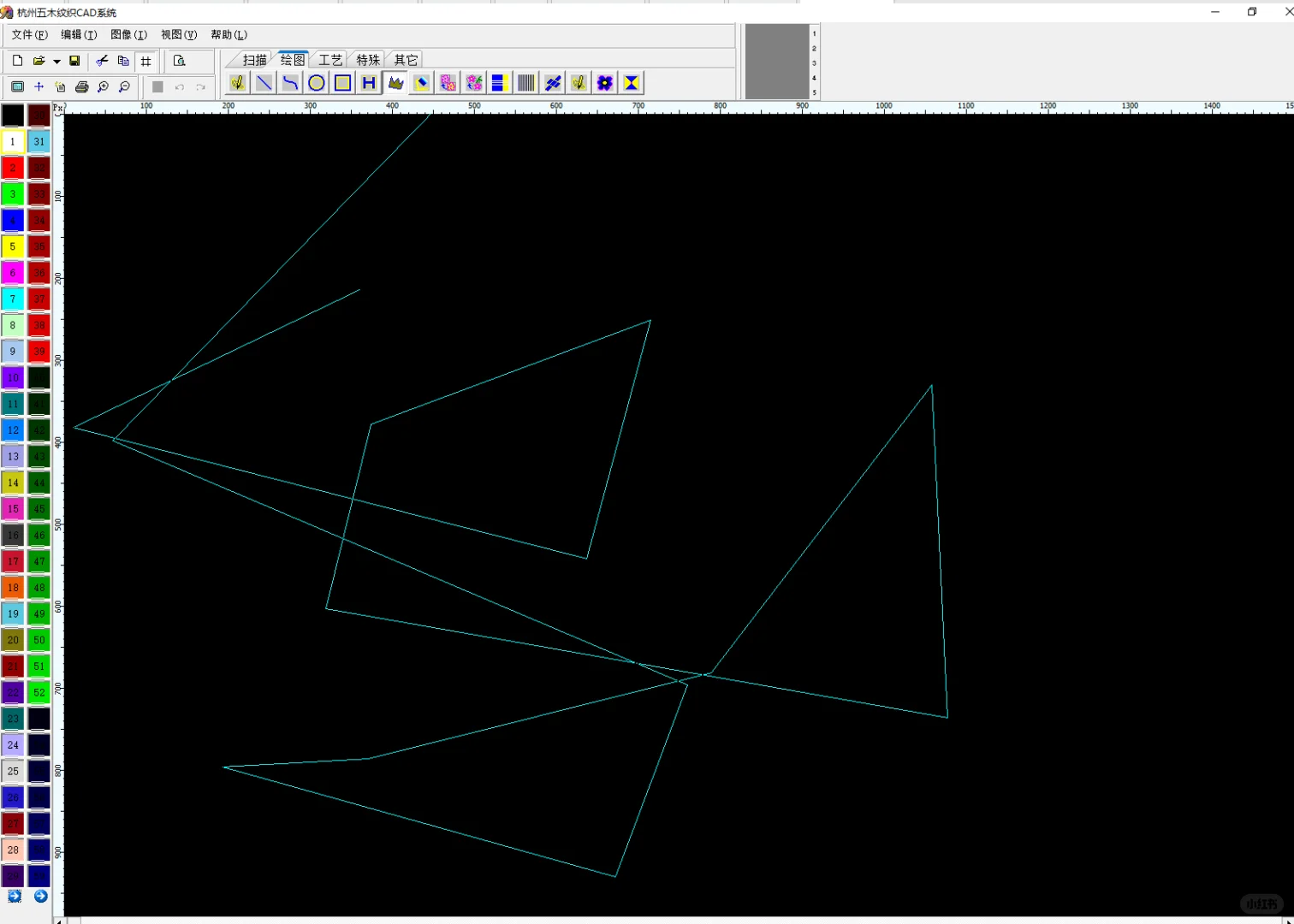
Task: Toggle the grid display icon
Action: (x=145, y=61)
